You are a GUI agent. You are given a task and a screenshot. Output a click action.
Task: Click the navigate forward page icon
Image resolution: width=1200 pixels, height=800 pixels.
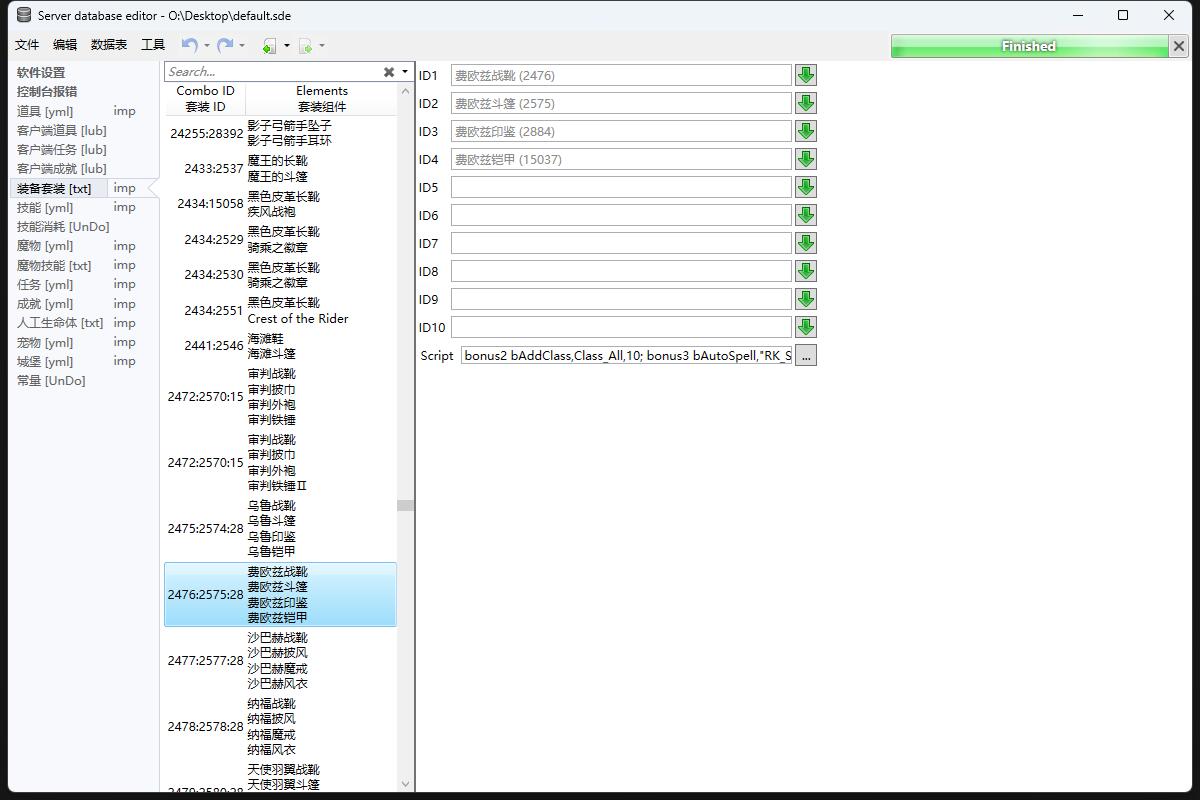click(306, 46)
